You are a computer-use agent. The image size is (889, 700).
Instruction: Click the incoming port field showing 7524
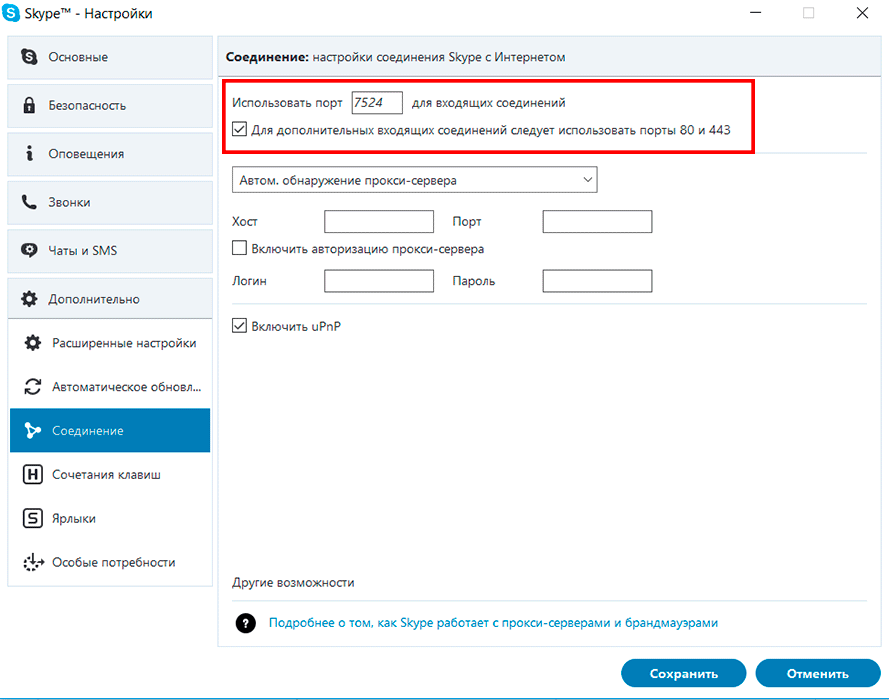377,103
